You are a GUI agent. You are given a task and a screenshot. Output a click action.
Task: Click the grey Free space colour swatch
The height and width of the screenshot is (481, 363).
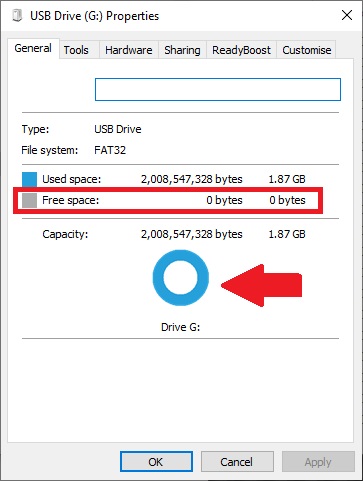(x=29, y=200)
